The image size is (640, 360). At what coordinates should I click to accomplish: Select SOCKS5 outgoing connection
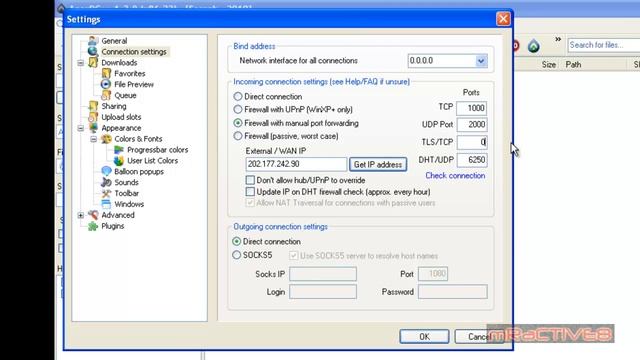click(236, 255)
